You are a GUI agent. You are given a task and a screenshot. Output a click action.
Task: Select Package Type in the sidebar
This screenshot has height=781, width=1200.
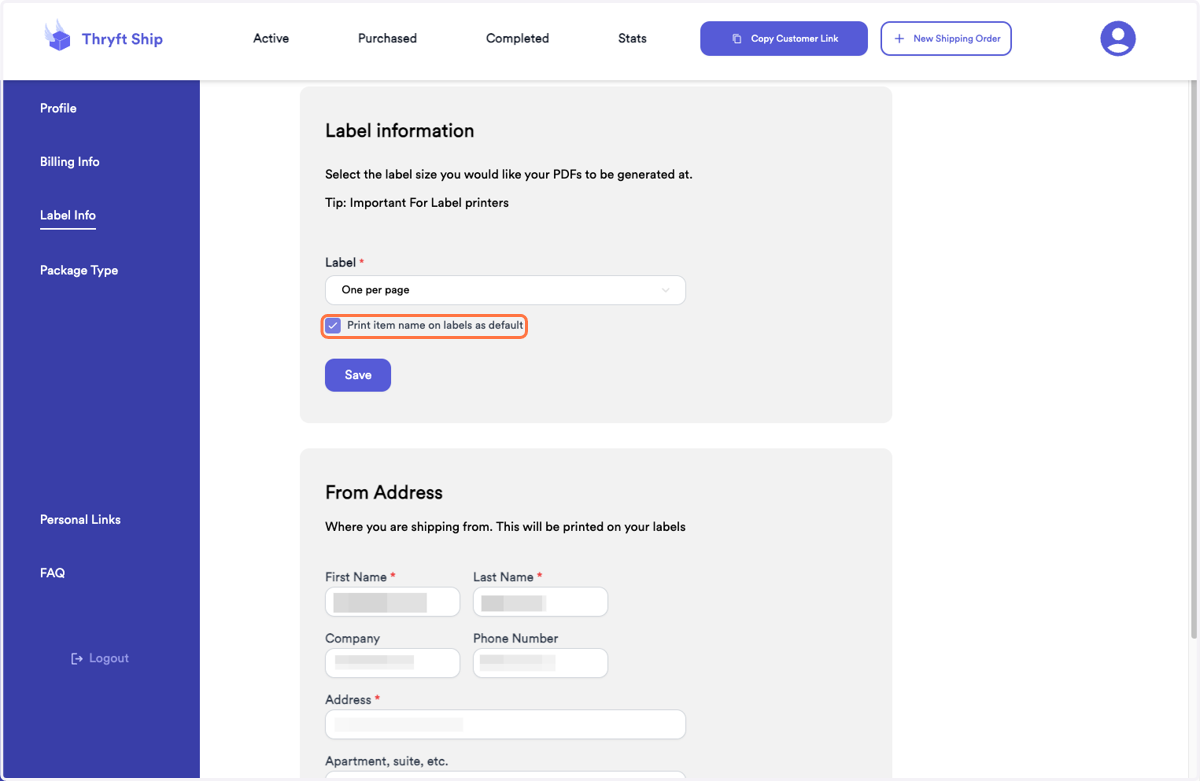pos(79,270)
